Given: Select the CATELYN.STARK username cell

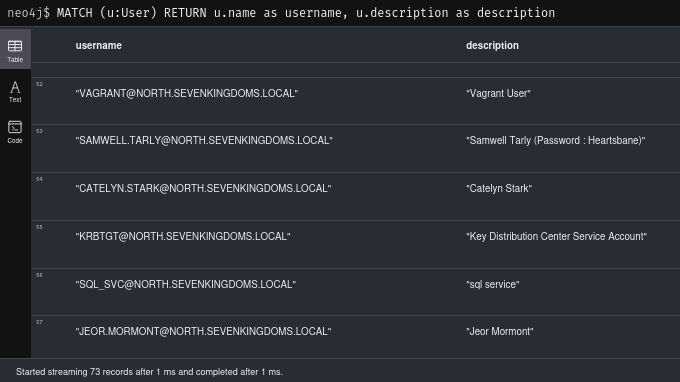Looking at the screenshot, I should (203, 188).
